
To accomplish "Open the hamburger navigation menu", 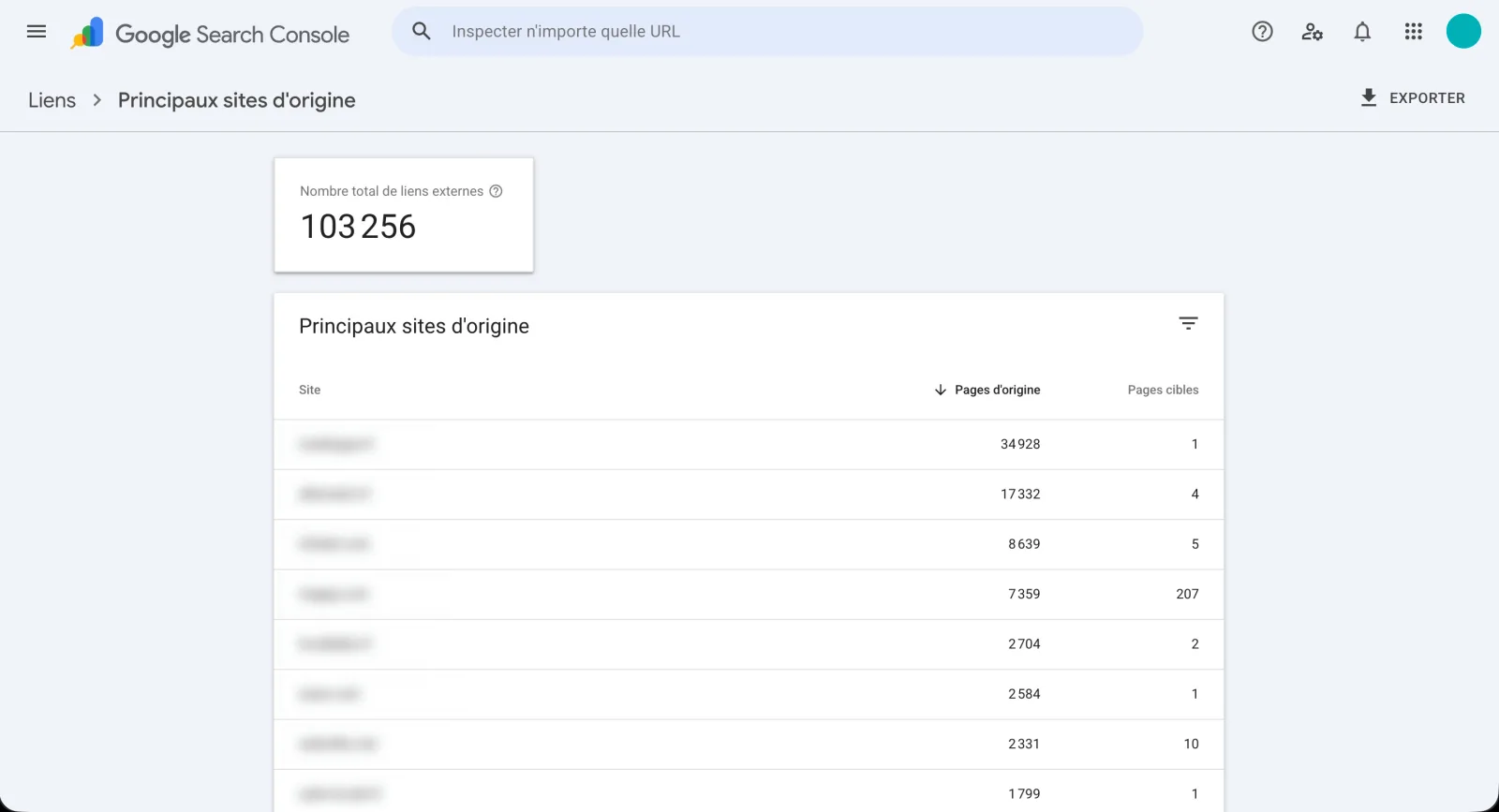I will click(37, 32).
